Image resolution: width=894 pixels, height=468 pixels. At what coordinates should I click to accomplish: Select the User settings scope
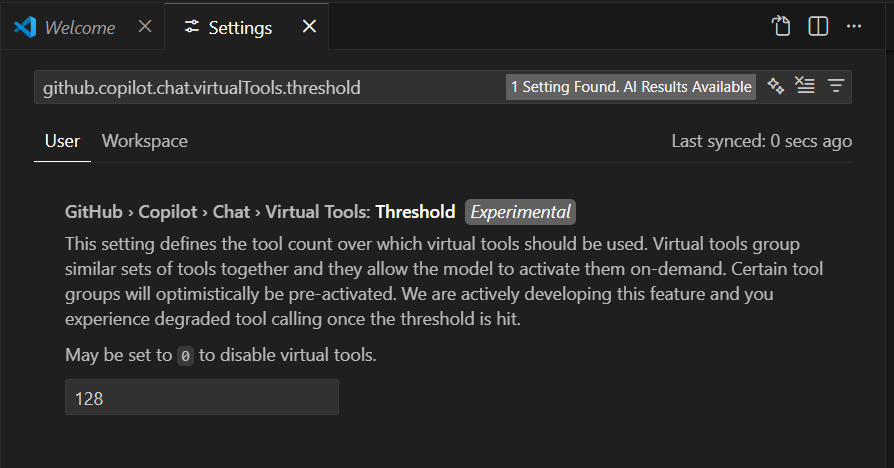click(x=62, y=141)
